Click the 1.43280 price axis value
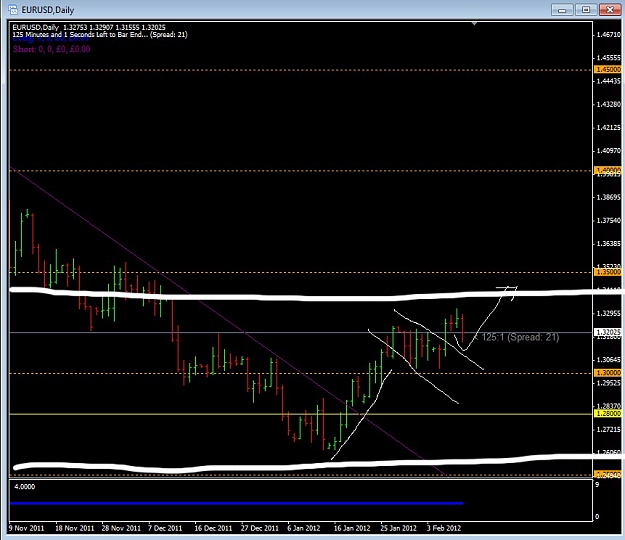 coord(608,104)
